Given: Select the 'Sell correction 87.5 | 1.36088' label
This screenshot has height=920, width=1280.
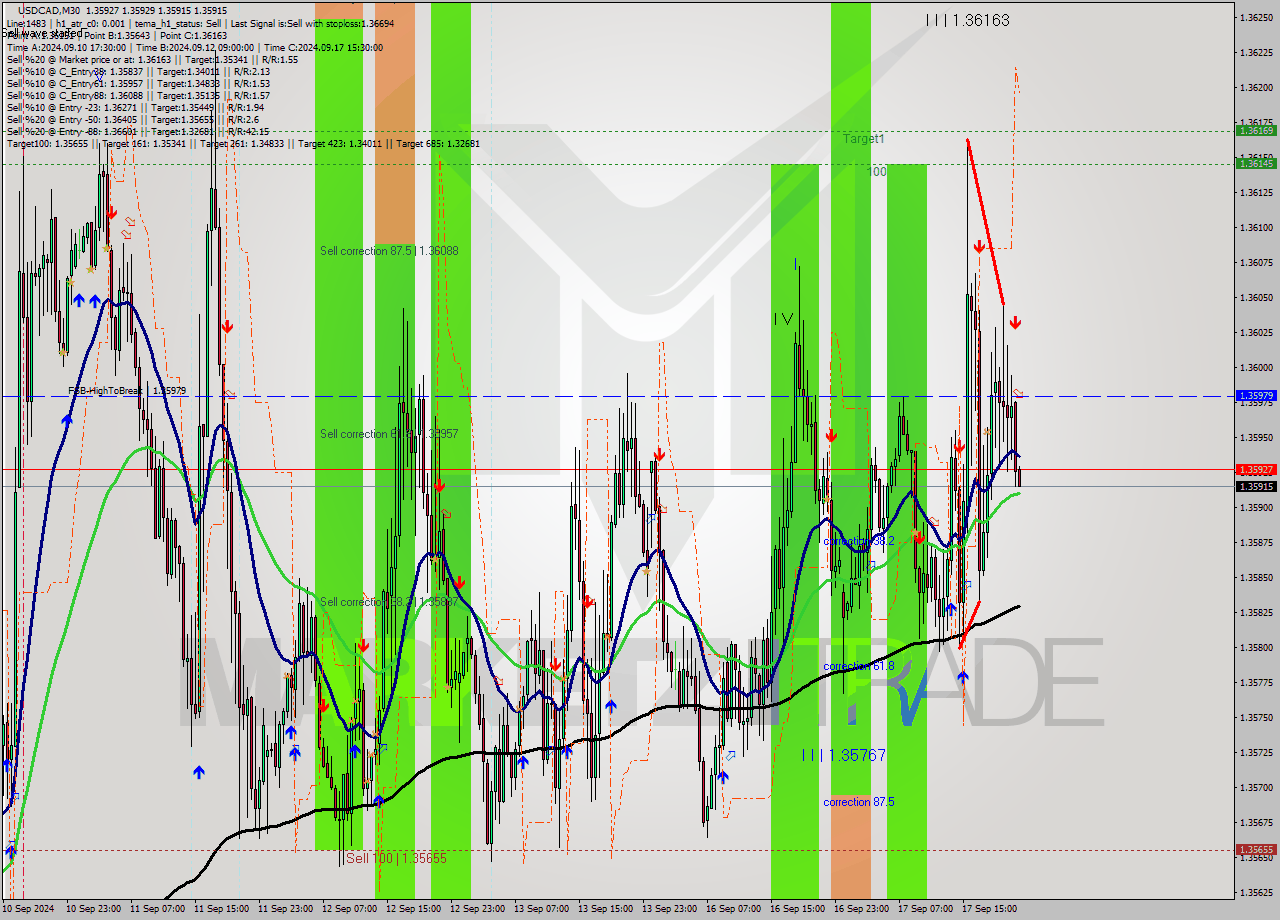Looking at the screenshot, I should (389, 250).
